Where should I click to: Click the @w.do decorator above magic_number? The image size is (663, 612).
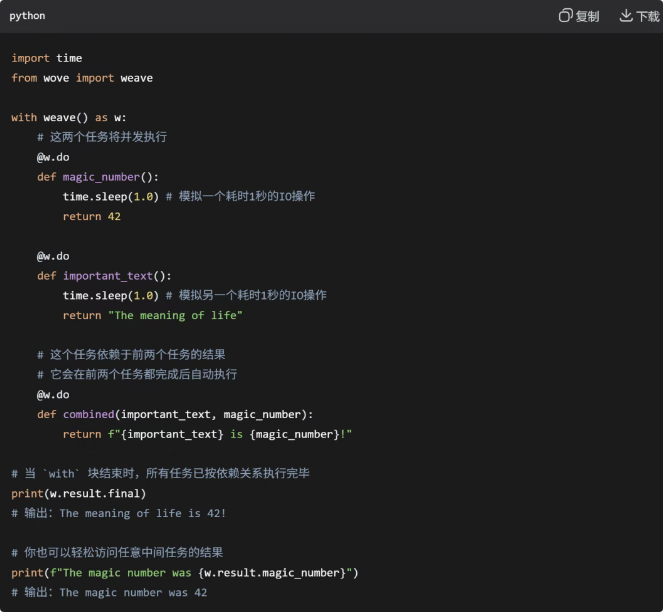coord(53,157)
